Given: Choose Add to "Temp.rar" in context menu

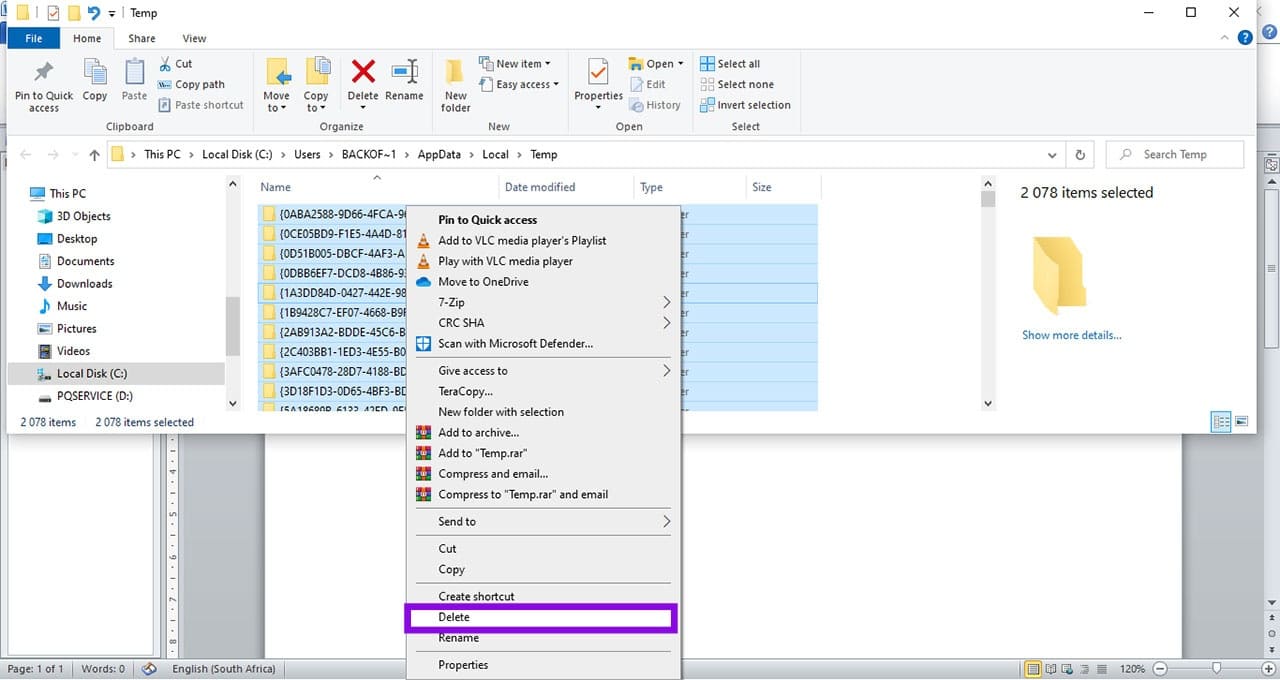Looking at the screenshot, I should [543, 454].
